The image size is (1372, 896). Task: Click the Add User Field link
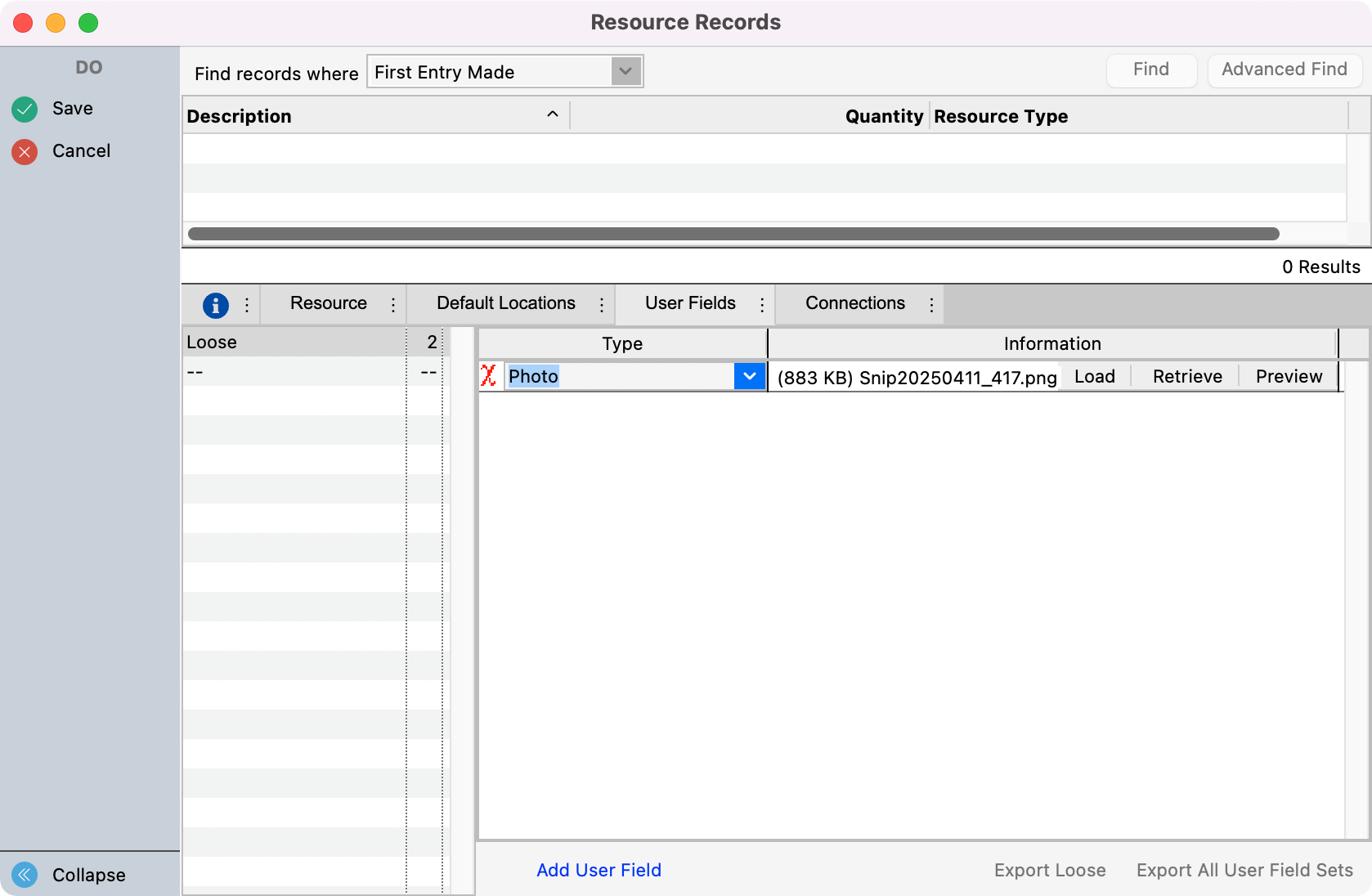click(599, 870)
